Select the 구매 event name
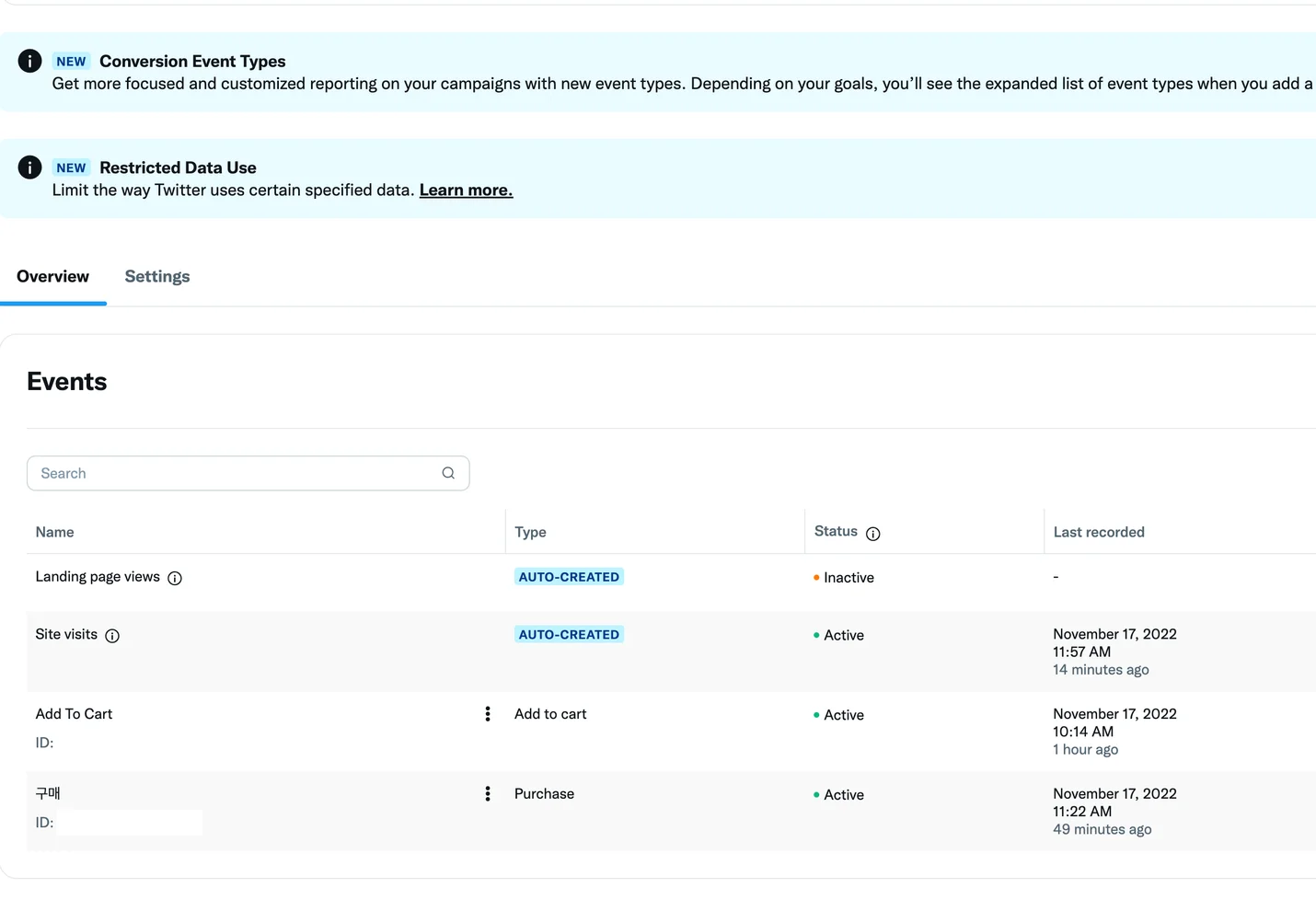Image resolution: width=1316 pixels, height=911 pixels. pos(48,793)
